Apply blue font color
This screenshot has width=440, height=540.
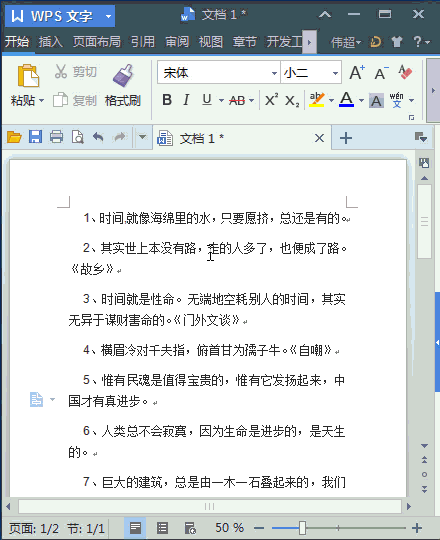pos(346,100)
